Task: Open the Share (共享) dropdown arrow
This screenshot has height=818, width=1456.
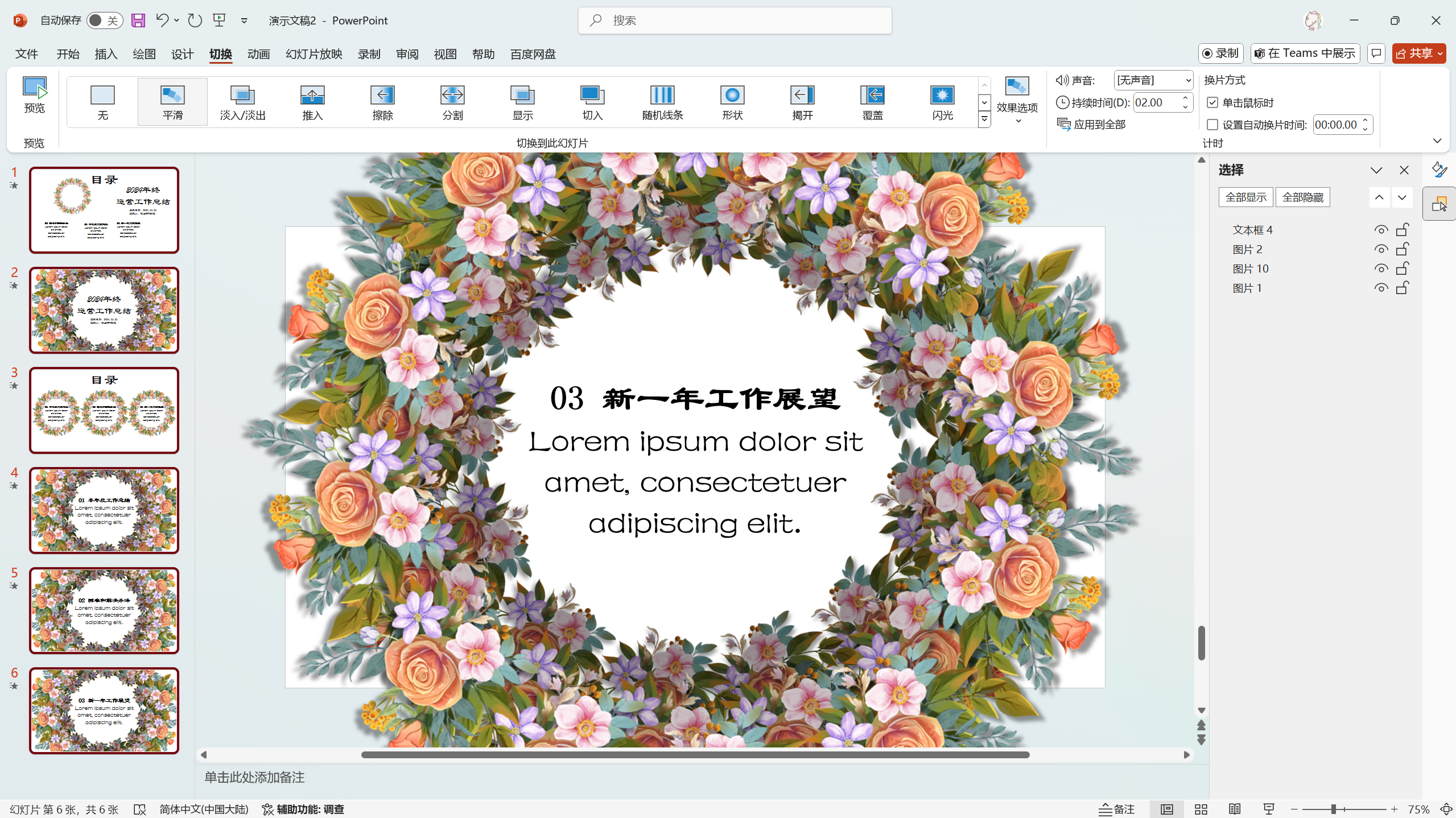Action: pyautogui.click(x=1440, y=53)
